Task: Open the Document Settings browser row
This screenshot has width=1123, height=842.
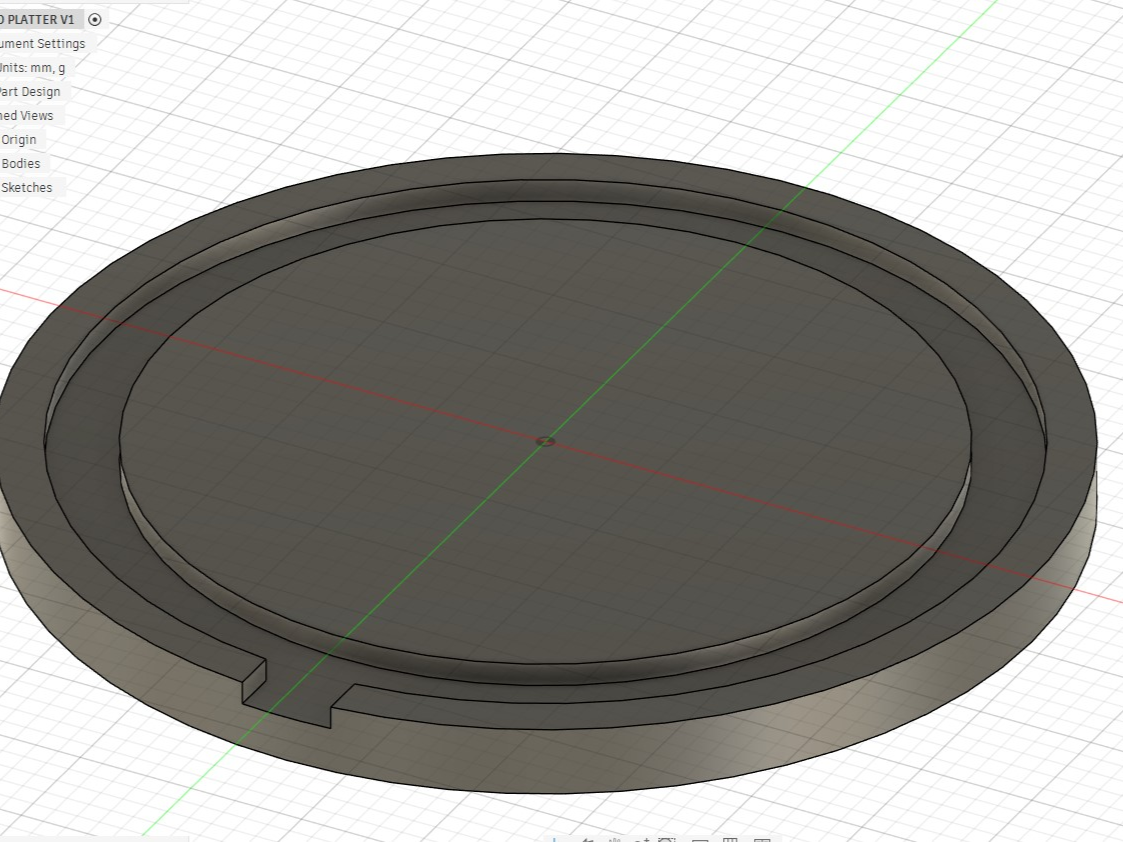Action: pos(45,44)
